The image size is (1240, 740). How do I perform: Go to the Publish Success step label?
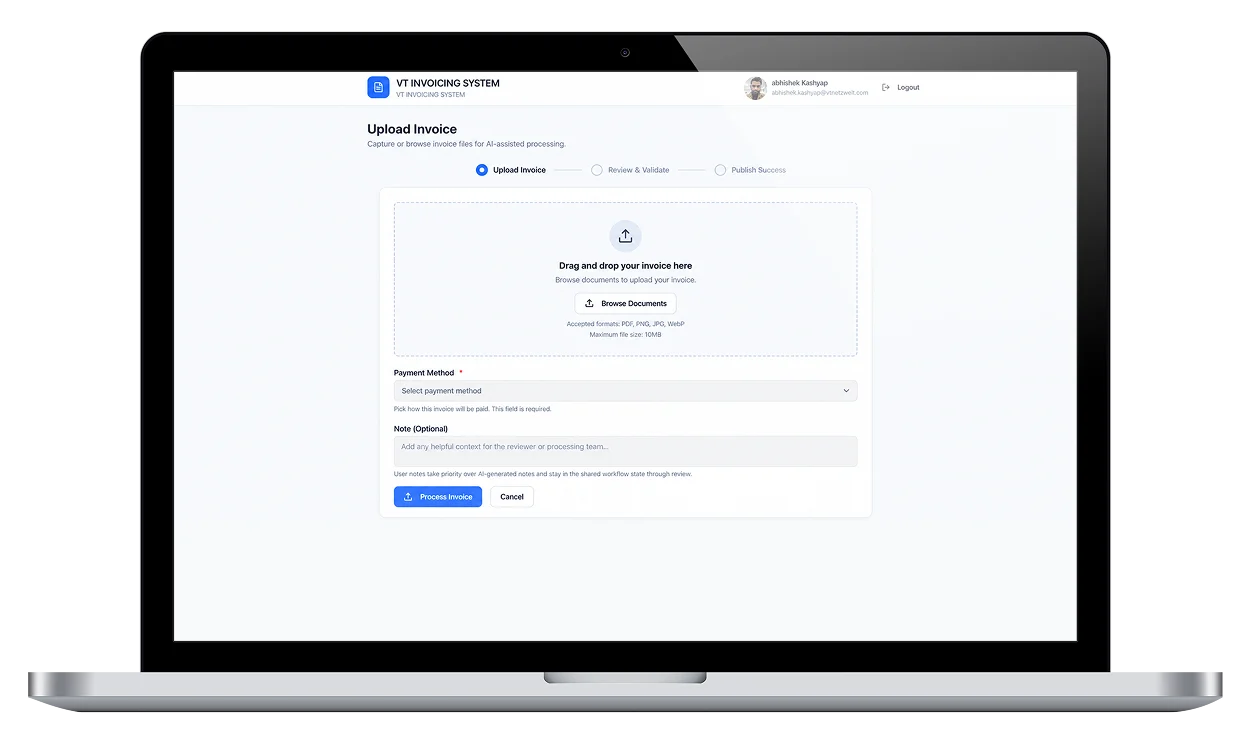[x=759, y=170]
